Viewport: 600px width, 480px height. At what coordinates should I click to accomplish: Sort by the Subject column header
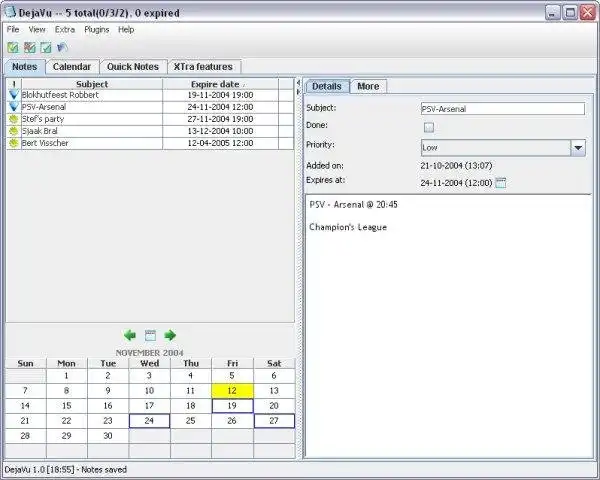[92, 84]
